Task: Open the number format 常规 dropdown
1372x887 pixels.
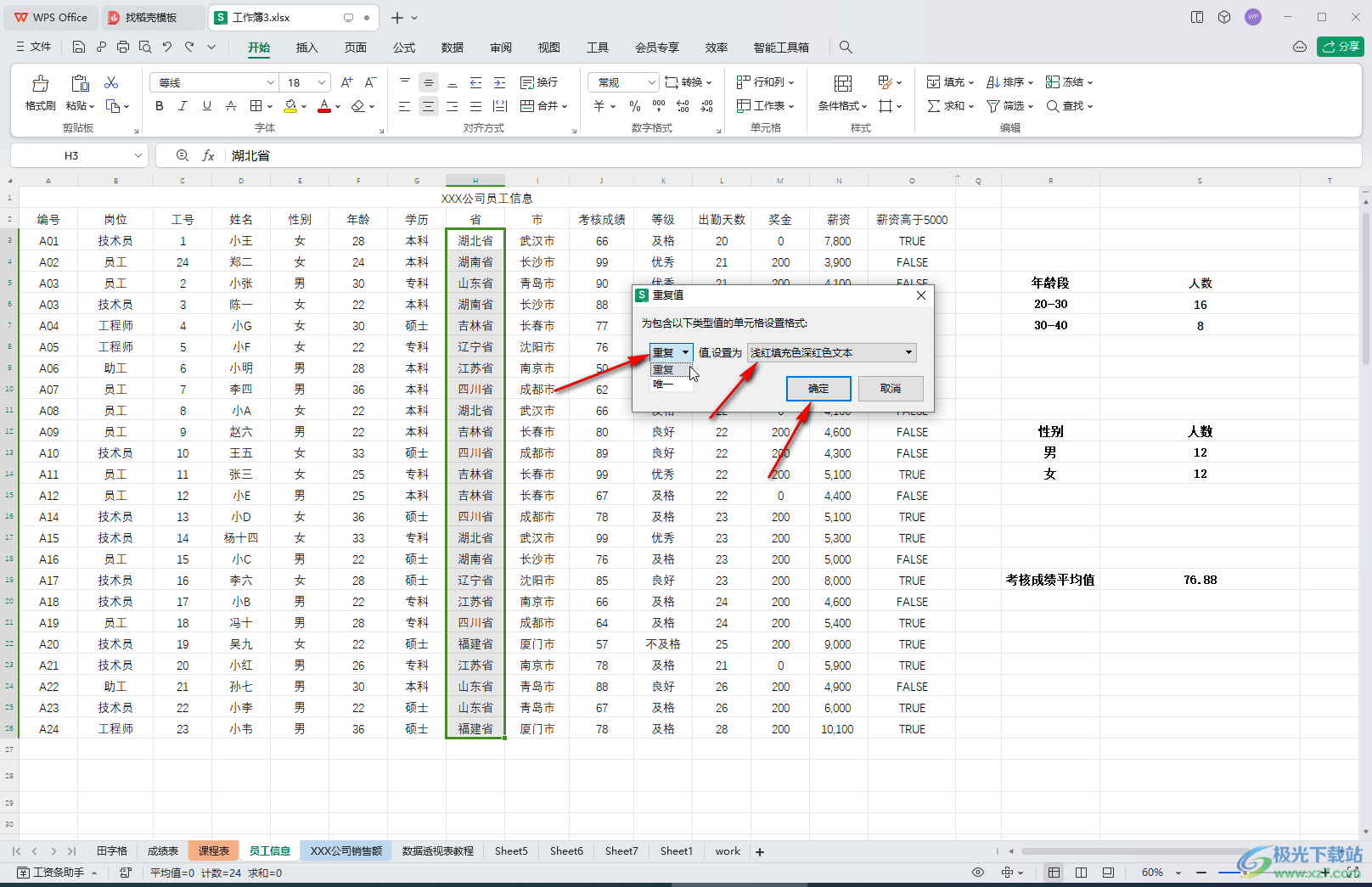Action: coord(652,82)
